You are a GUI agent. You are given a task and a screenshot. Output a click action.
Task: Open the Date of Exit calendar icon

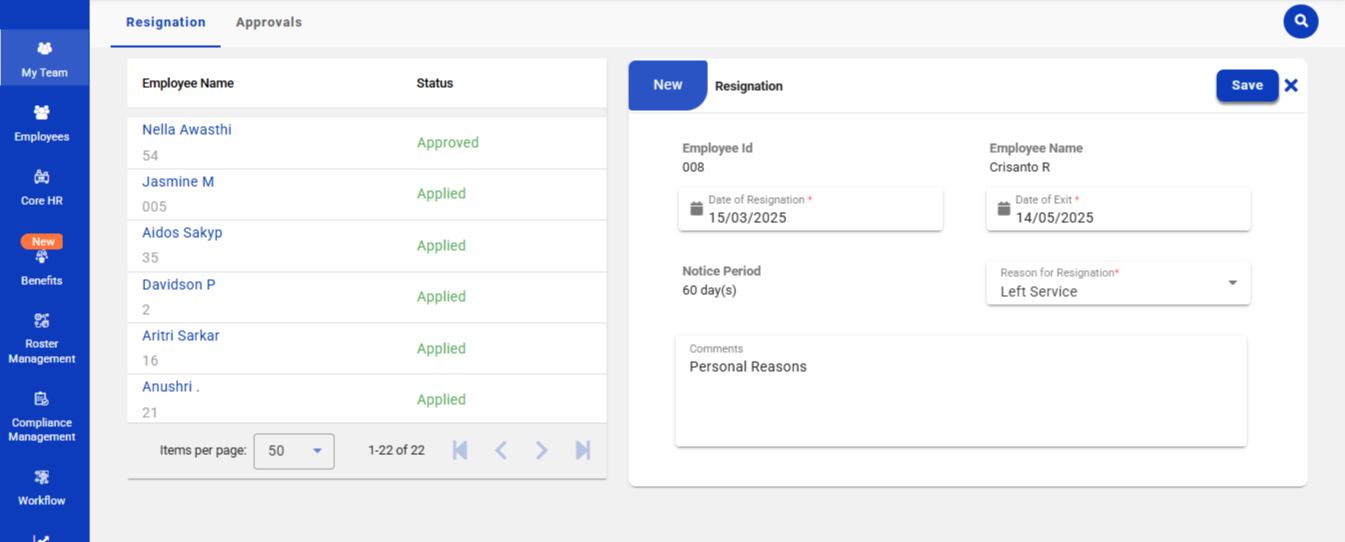pyautogui.click(x=1004, y=209)
